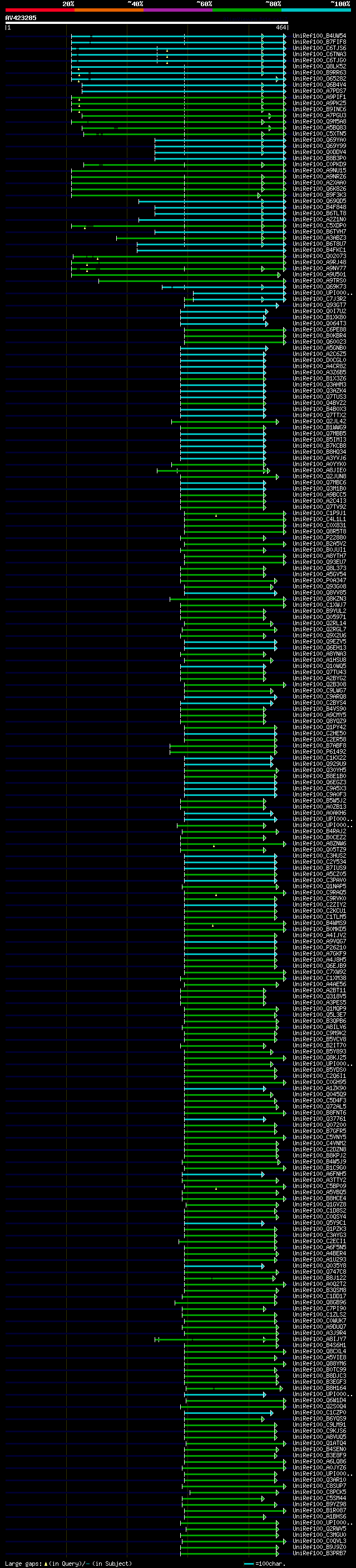Open hit UniRef100_B8H164
Viewport: 356px width, 1568px height.
click(x=319, y=1388)
